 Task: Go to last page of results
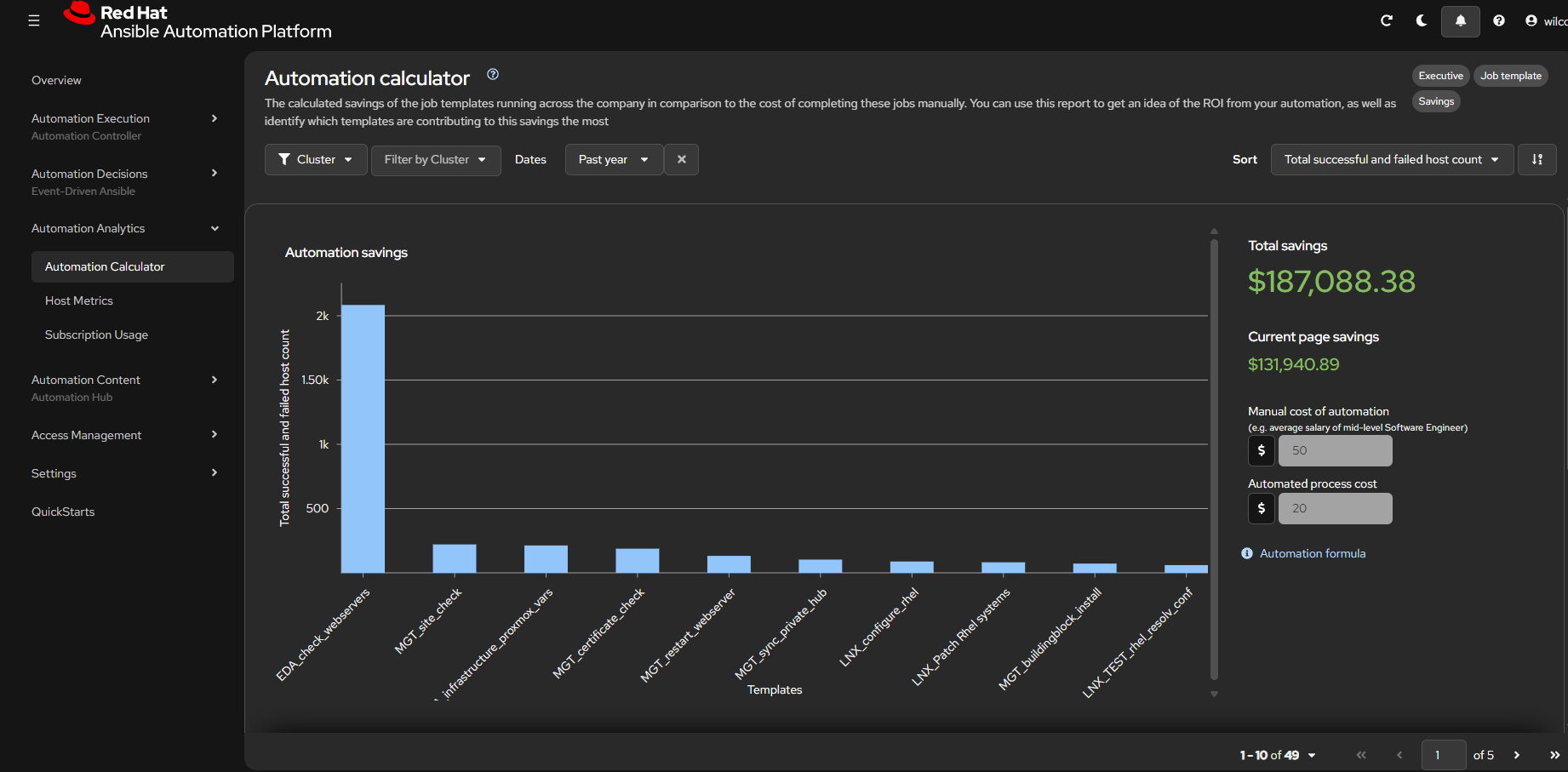coord(1554,755)
